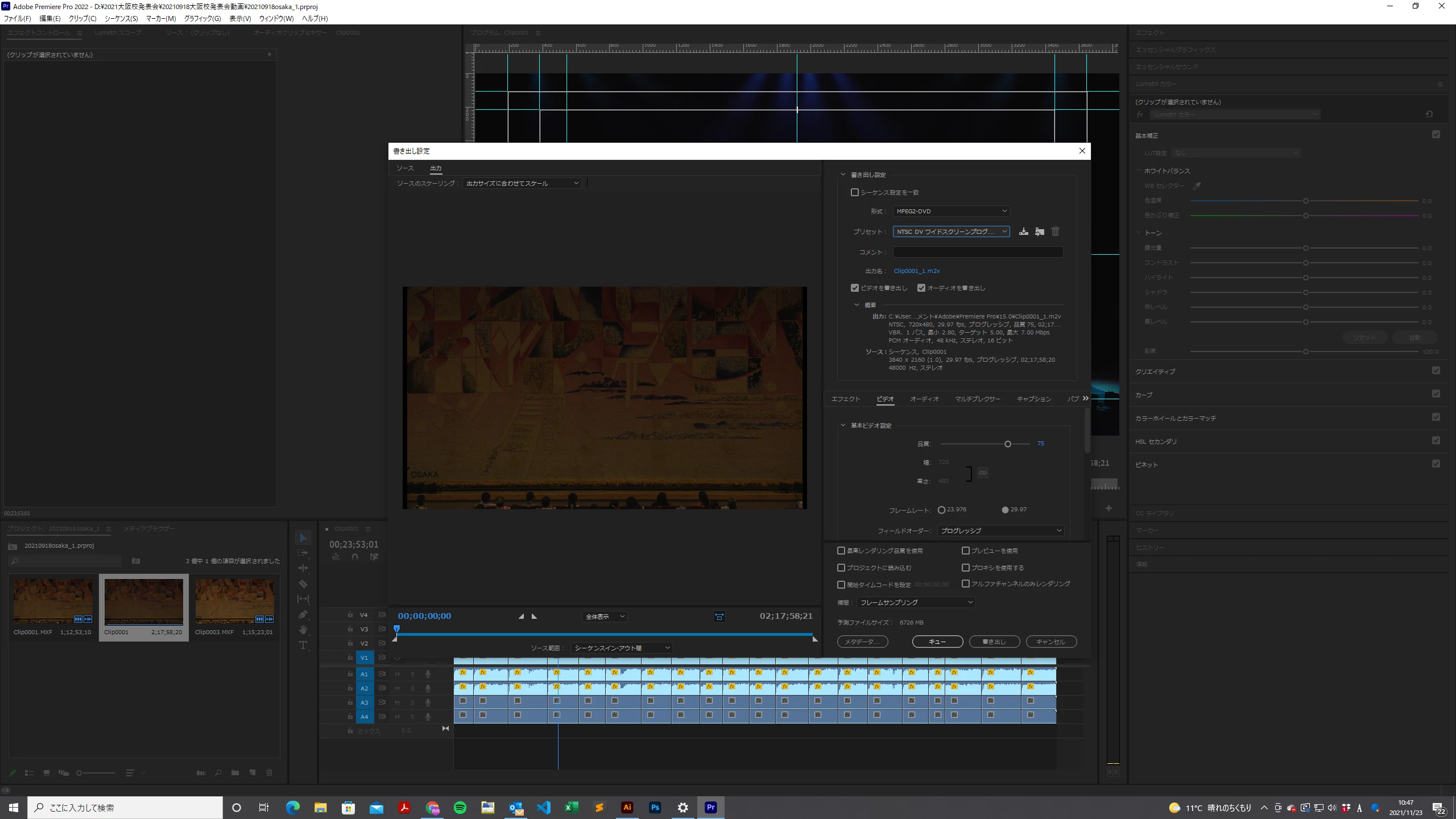Click the import preset icon
1456x819 pixels.
tap(1039, 231)
